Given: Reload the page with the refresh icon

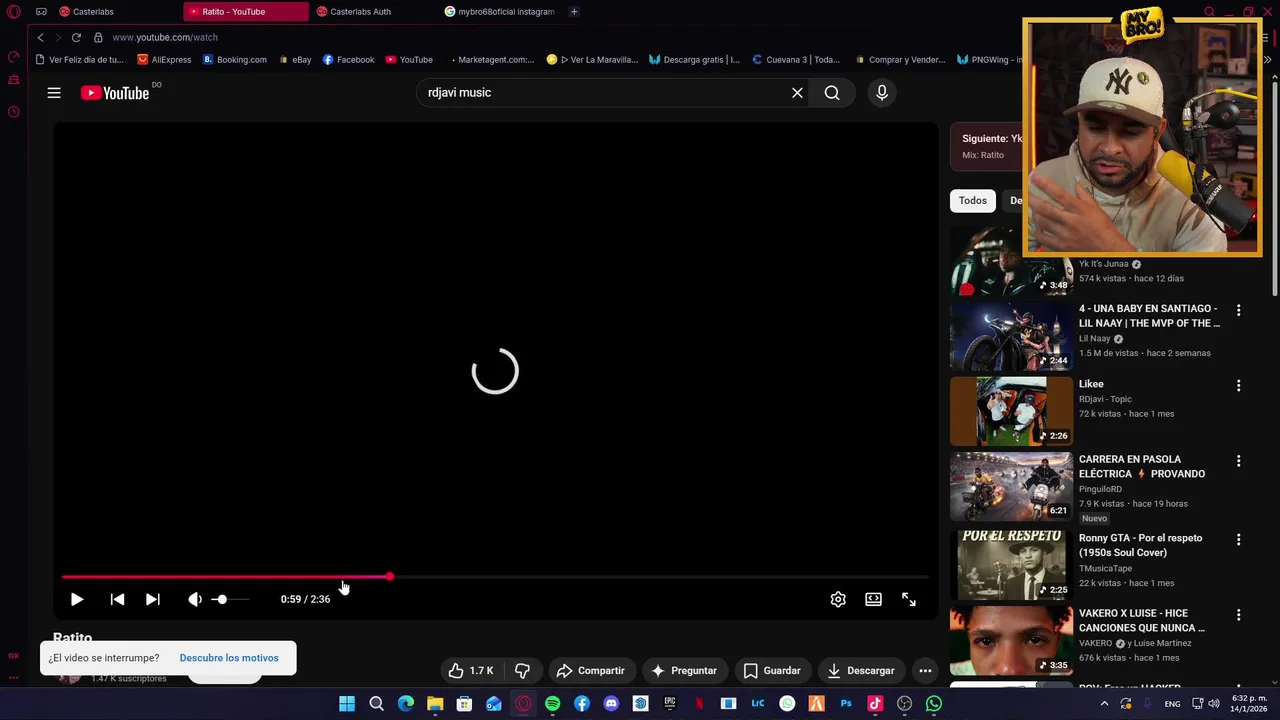Looking at the screenshot, I should pyautogui.click(x=76, y=37).
